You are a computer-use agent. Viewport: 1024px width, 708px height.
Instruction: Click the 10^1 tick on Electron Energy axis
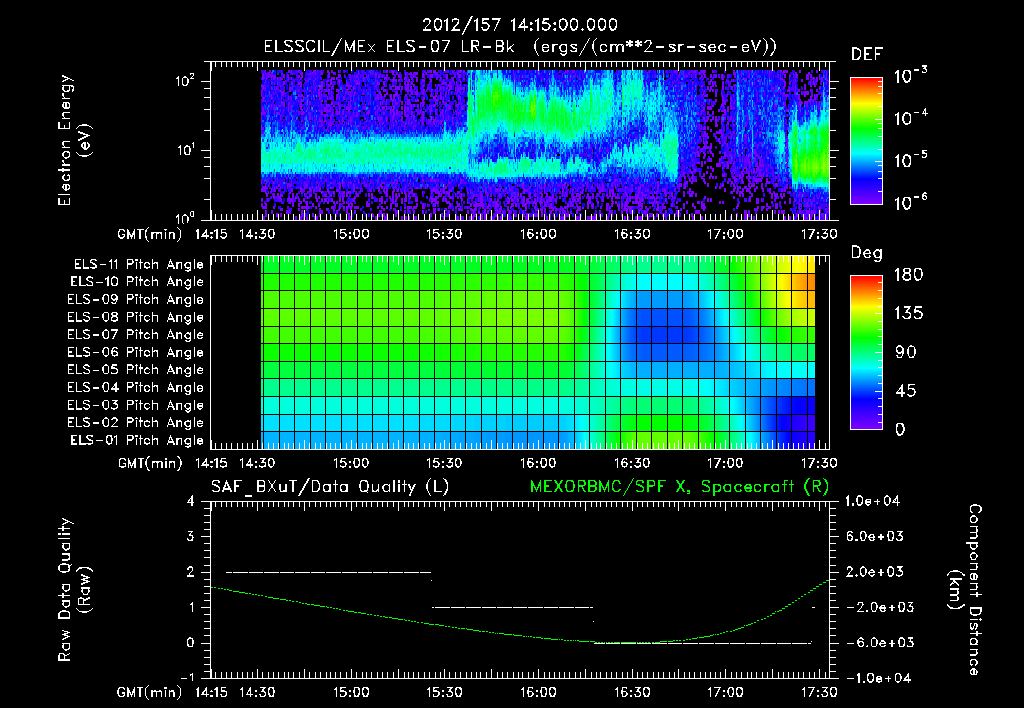(185, 150)
